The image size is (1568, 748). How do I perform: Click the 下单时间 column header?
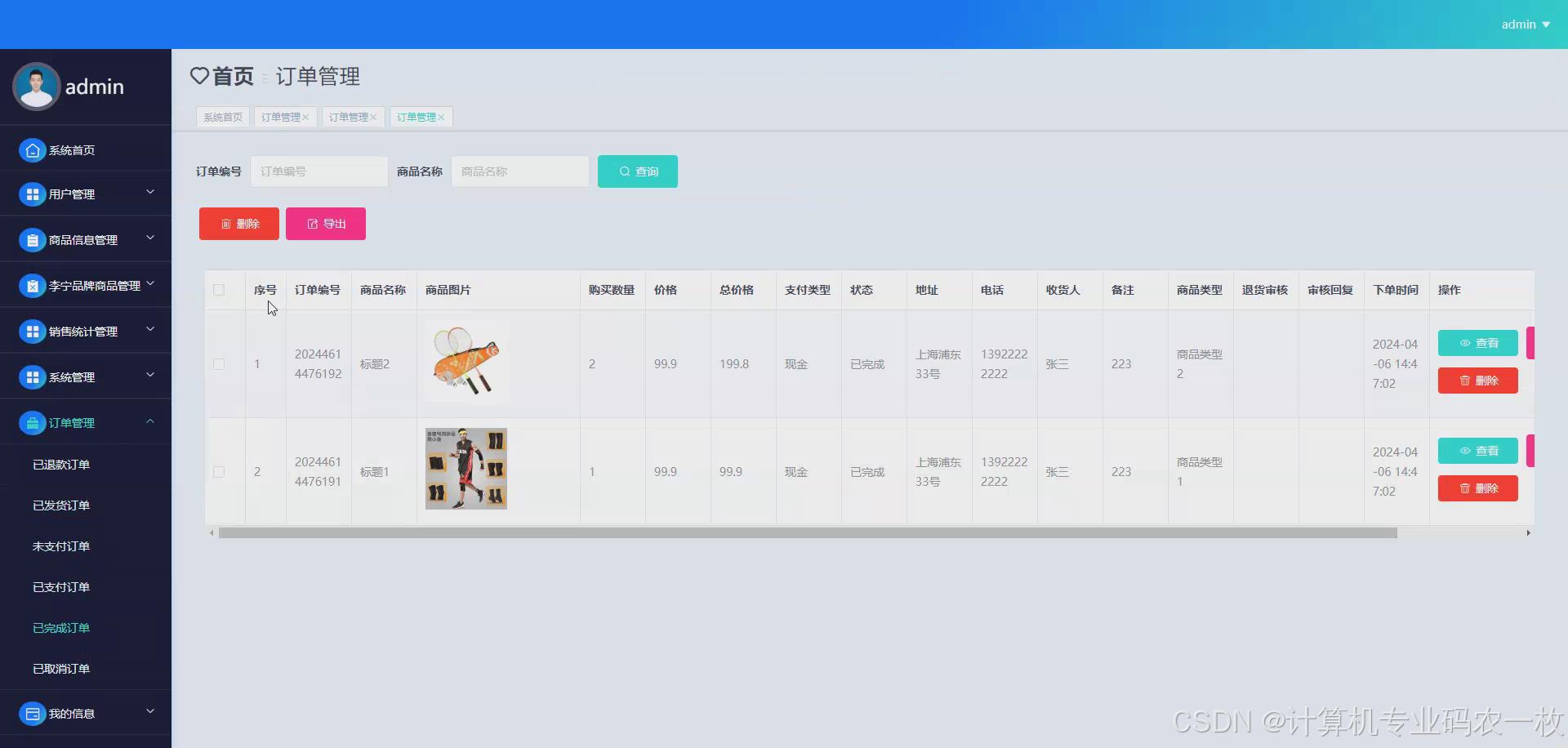1396,290
